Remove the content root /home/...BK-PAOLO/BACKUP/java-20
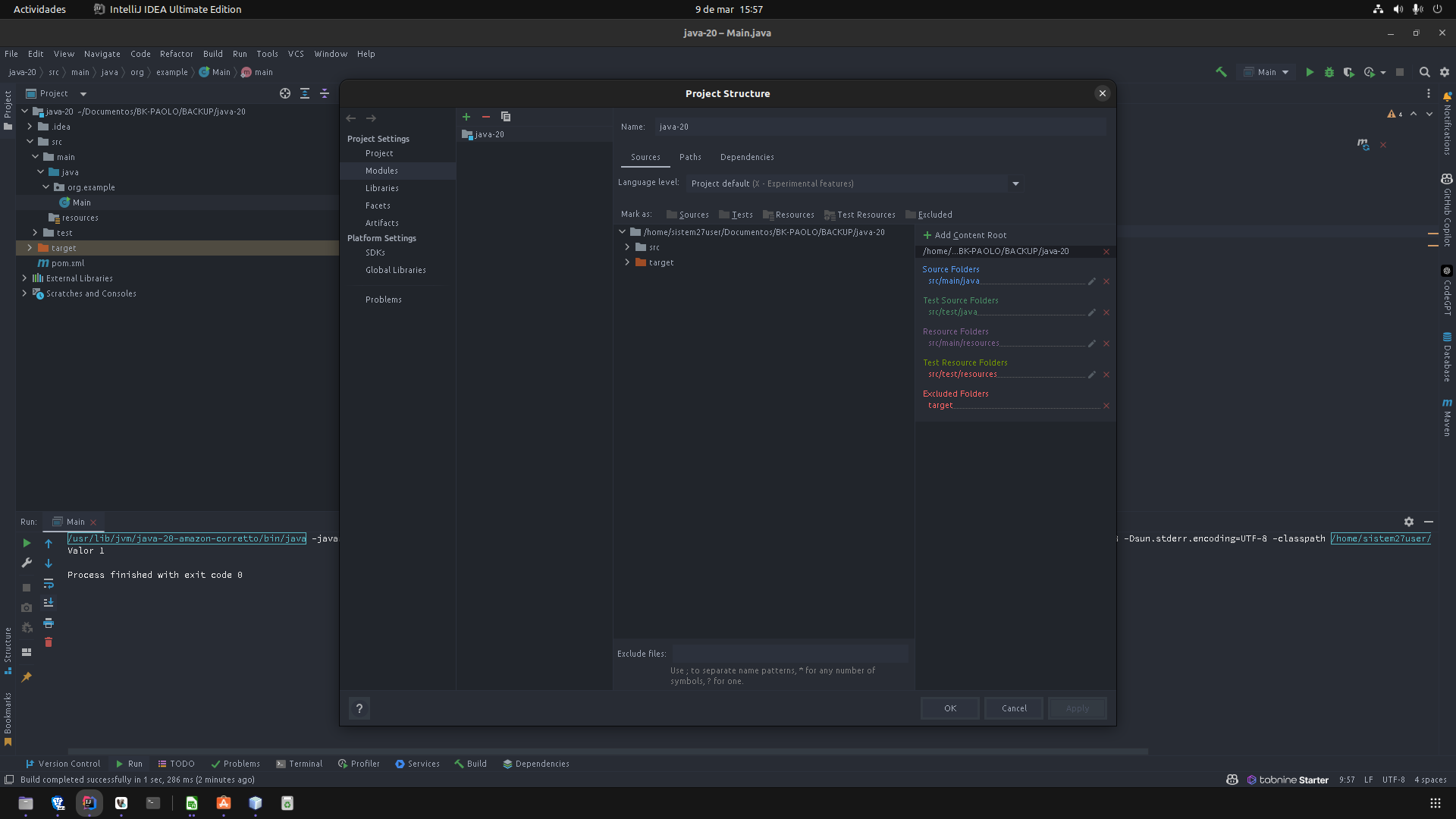 pyautogui.click(x=1106, y=252)
